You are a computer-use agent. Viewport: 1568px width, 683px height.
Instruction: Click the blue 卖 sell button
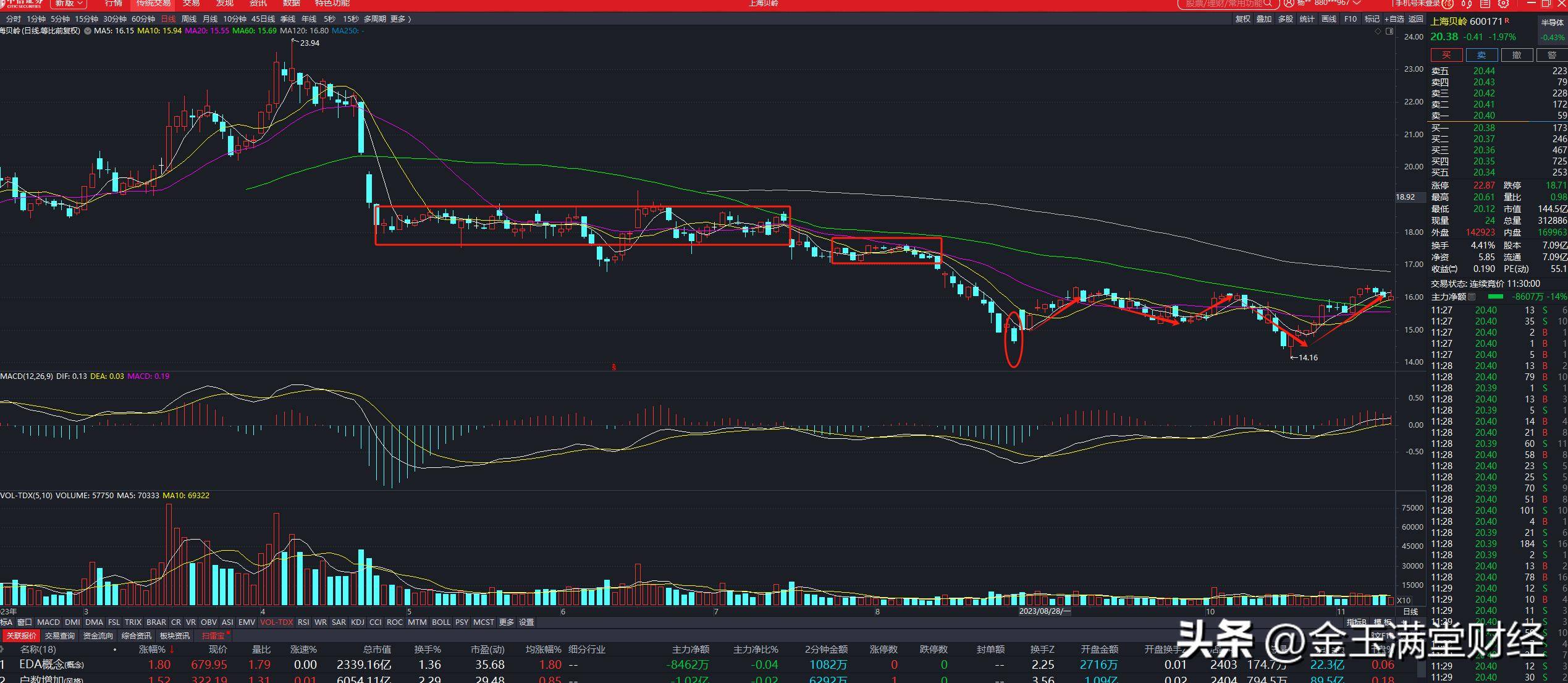(x=1481, y=55)
